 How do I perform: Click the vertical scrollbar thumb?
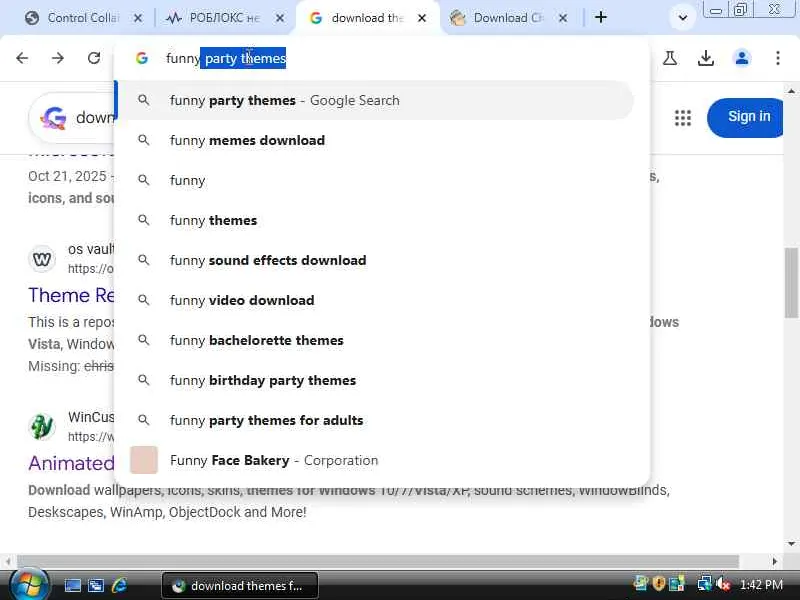pyautogui.click(x=791, y=283)
